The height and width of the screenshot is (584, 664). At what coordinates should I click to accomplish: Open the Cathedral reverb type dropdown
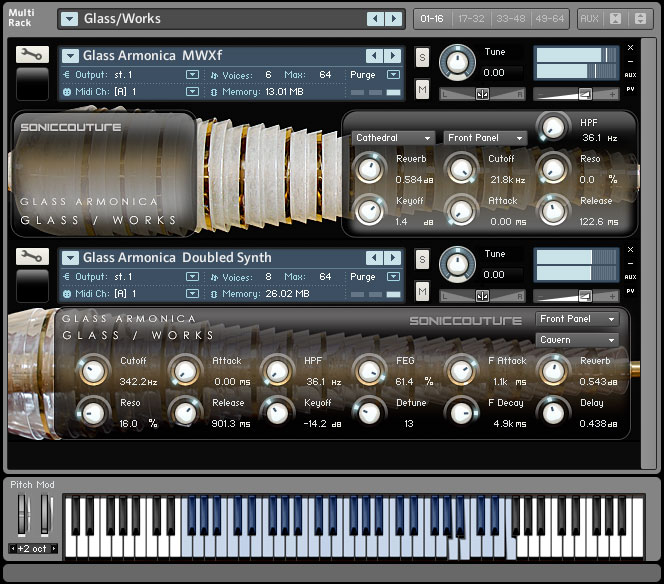pyautogui.click(x=393, y=138)
